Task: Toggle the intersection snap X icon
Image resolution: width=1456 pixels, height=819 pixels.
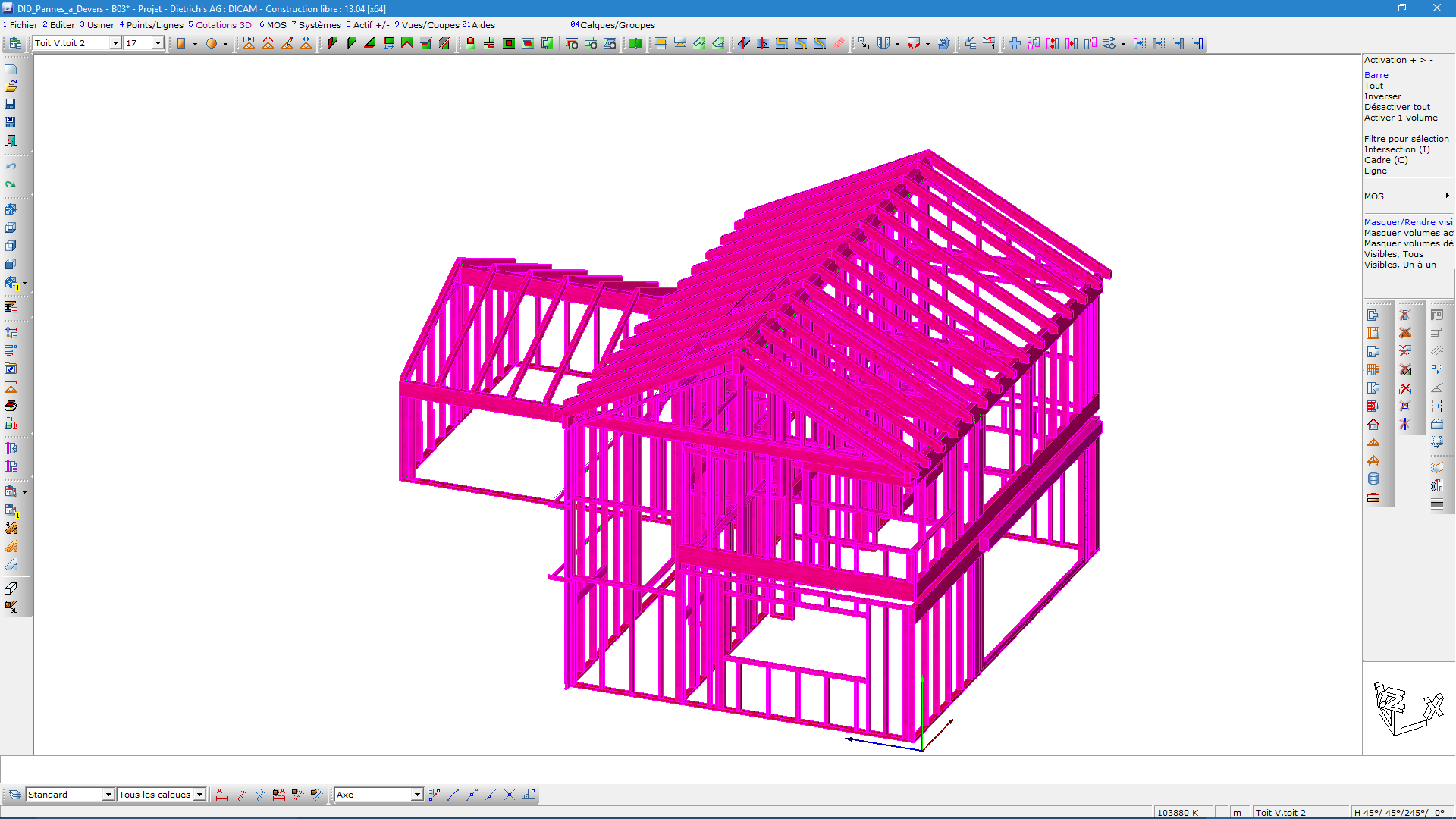Action: click(x=510, y=795)
